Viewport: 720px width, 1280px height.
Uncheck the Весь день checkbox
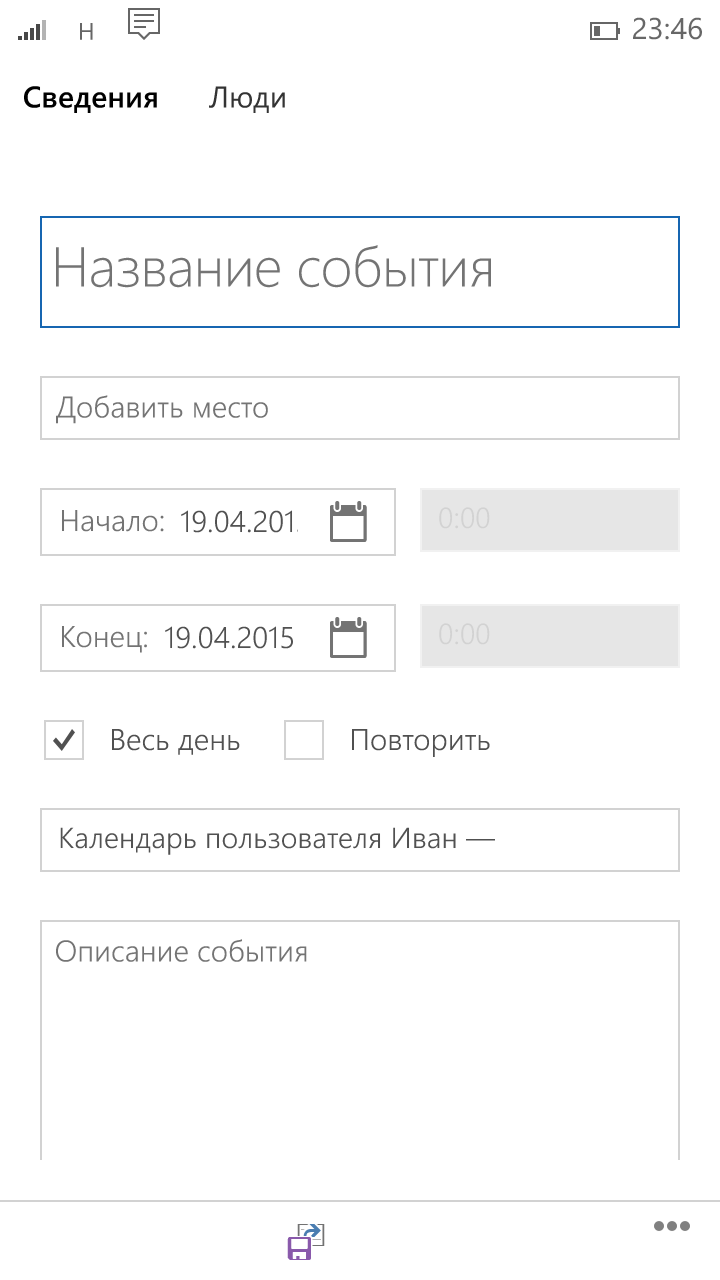[x=64, y=740]
